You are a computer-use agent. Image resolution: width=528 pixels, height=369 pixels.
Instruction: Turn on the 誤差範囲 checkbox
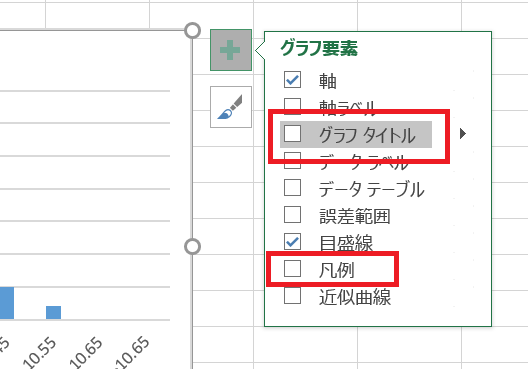click(x=292, y=214)
